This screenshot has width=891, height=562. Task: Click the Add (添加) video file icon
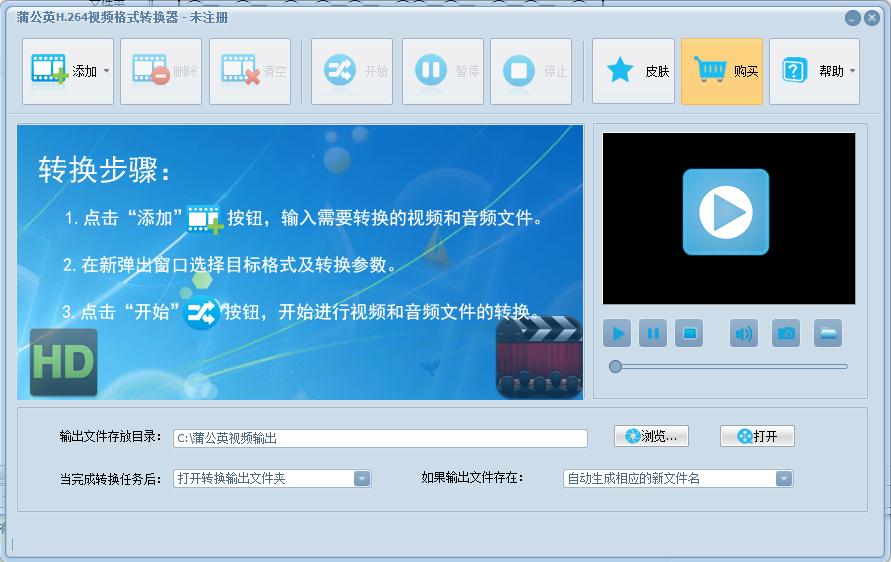pyautogui.click(x=50, y=70)
